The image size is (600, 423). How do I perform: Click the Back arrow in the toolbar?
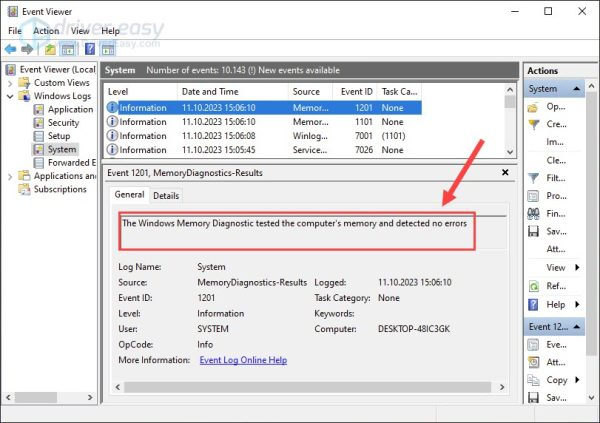coord(10,48)
